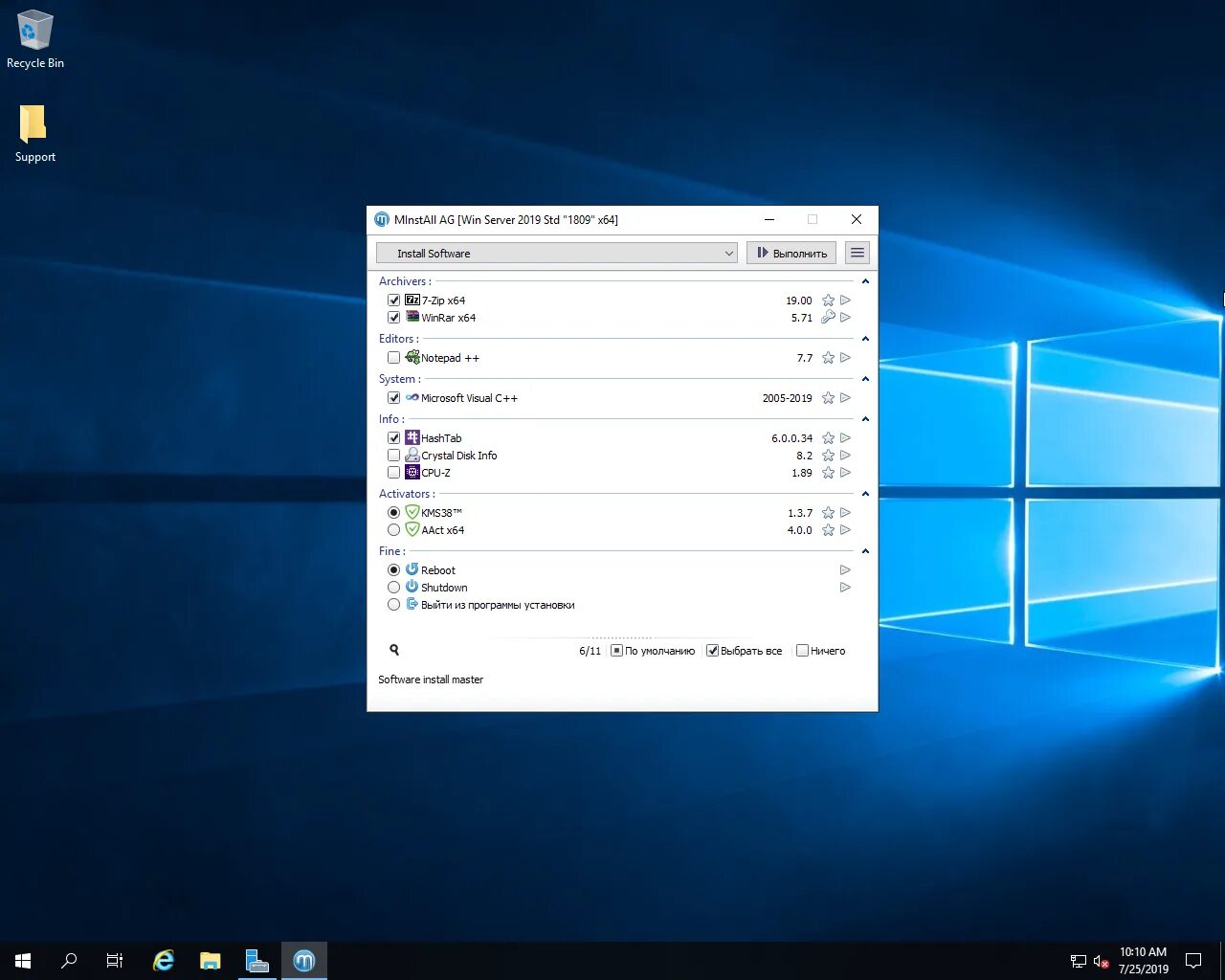Click the muted volume tray icon
This screenshot has width=1225, height=980.
point(1102,961)
